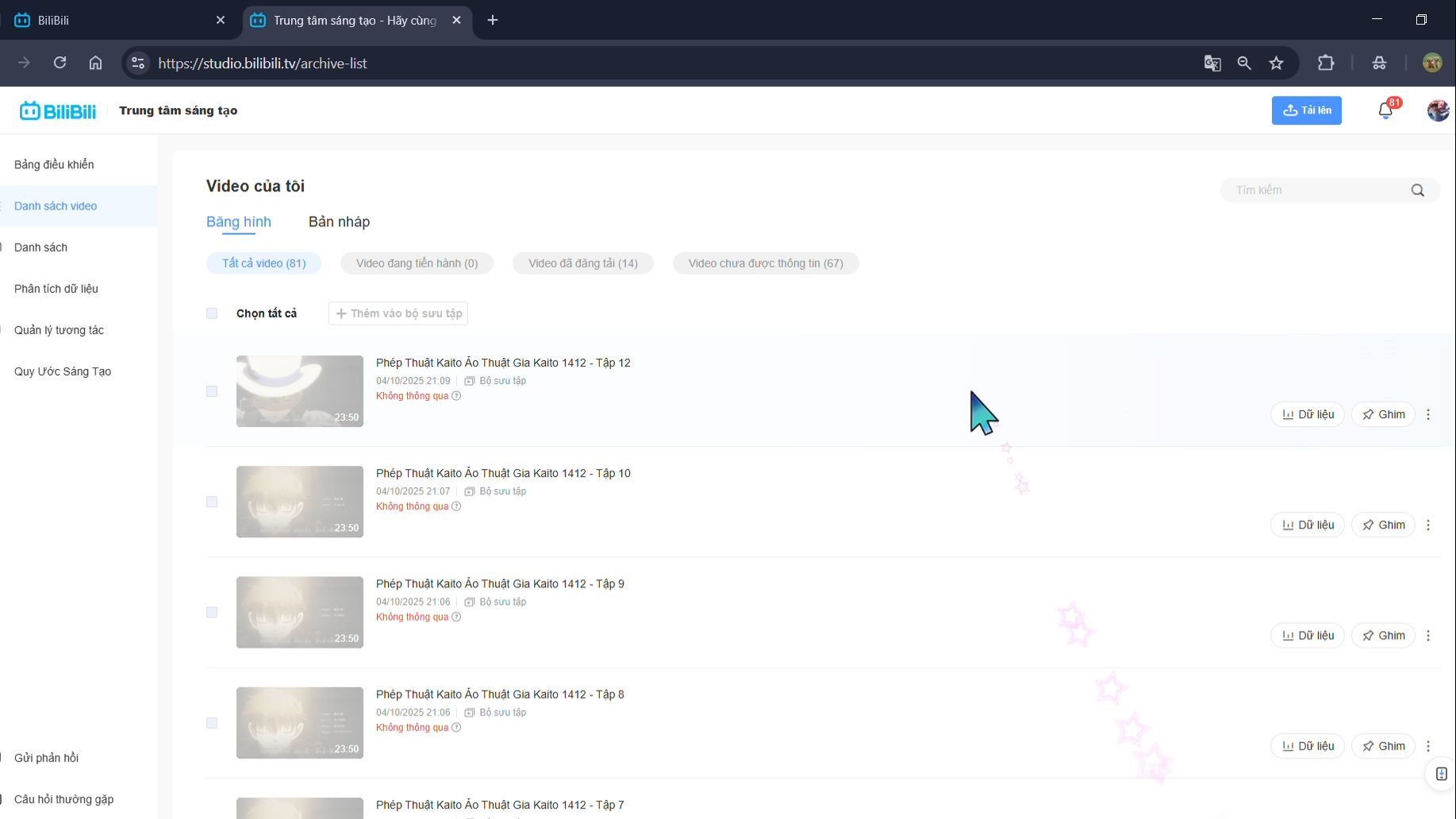
Task: Open the browser Extensions puzzle icon
Action: (x=1326, y=63)
